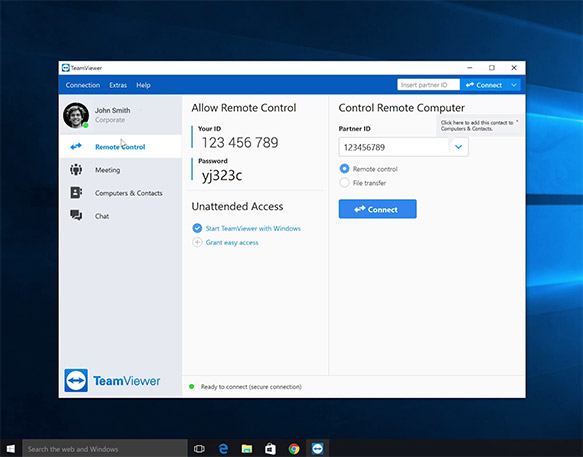Launch Microsoft Edge from the taskbar

tap(223, 449)
